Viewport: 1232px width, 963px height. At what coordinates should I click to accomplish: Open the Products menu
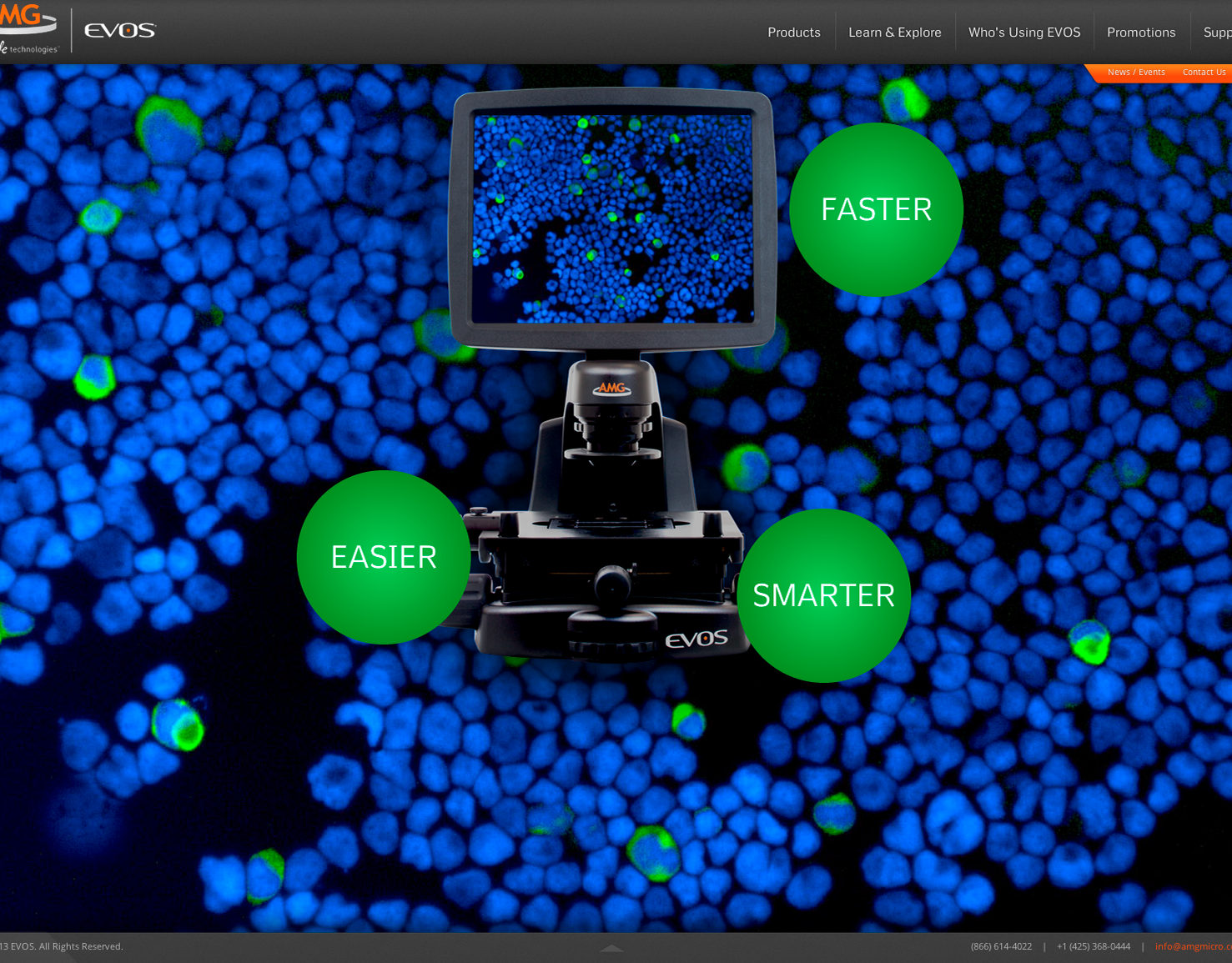tap(793, 33)
